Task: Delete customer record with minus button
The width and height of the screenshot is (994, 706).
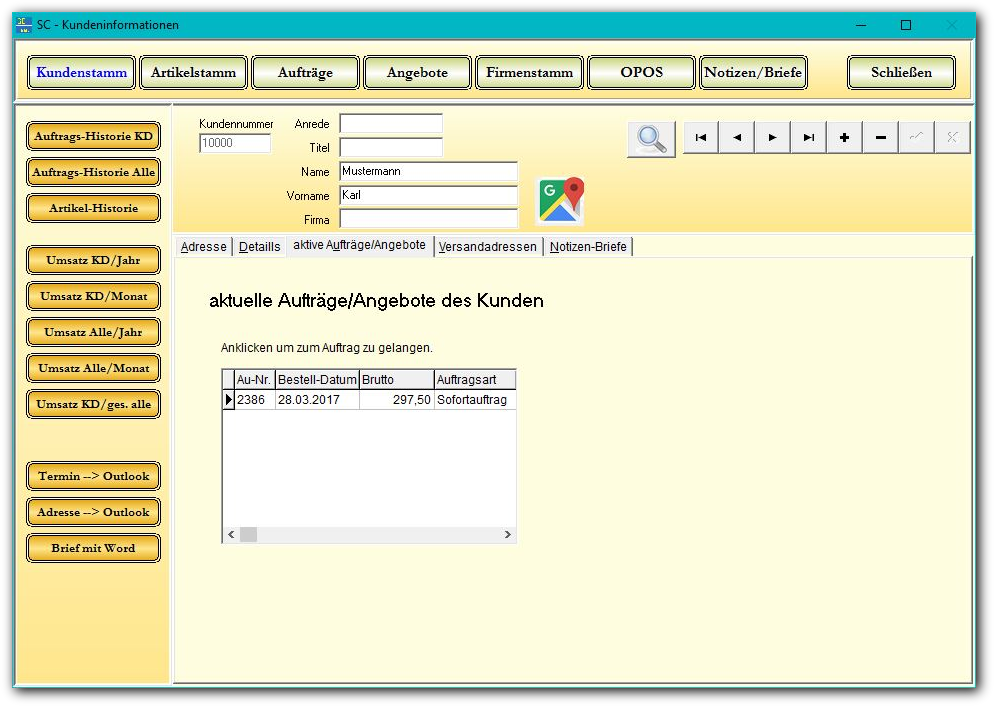Action: click(x=881, y=138)
